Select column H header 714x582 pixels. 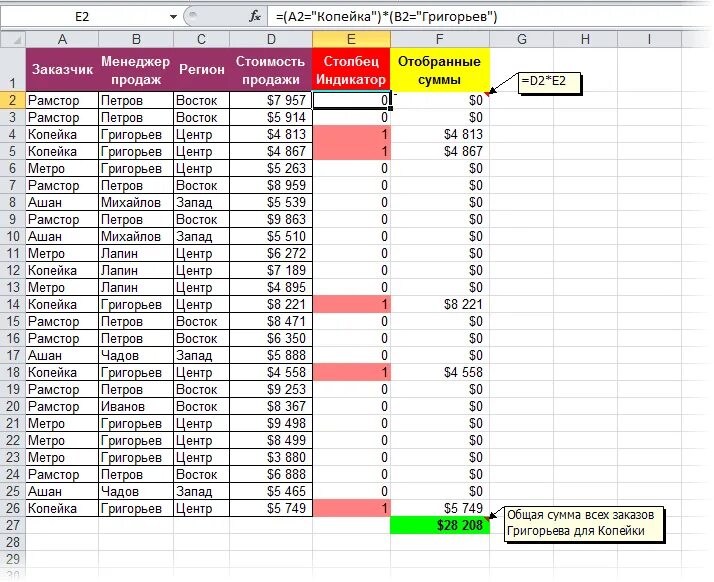[585, 39]
